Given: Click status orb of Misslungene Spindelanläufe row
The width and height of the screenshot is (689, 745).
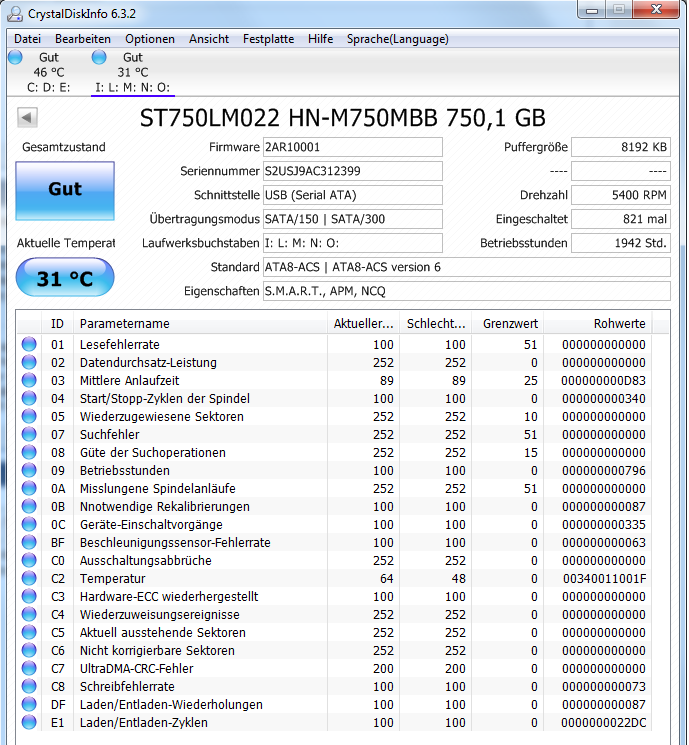Looking at the screenshot, I should click(29, 488).
